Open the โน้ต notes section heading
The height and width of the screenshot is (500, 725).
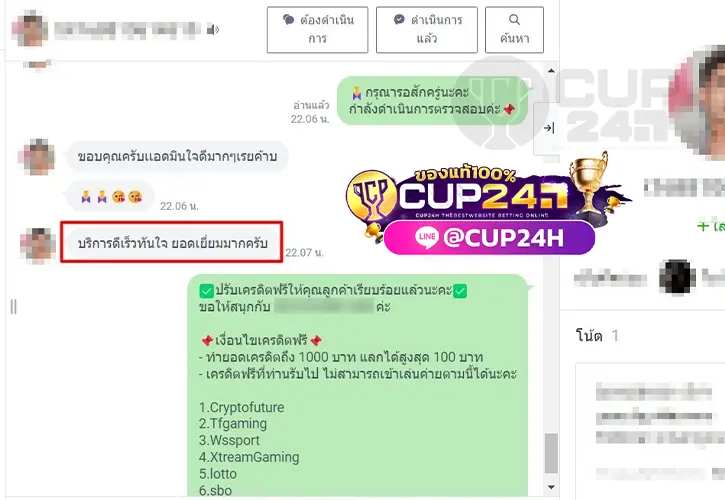pos(589,335)
